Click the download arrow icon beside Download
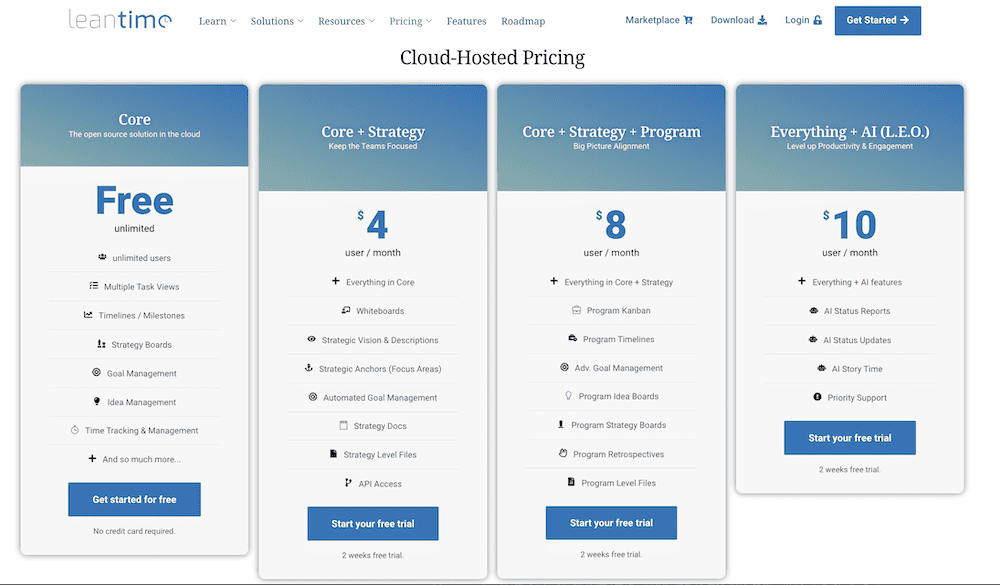 [x=761, y=19]
